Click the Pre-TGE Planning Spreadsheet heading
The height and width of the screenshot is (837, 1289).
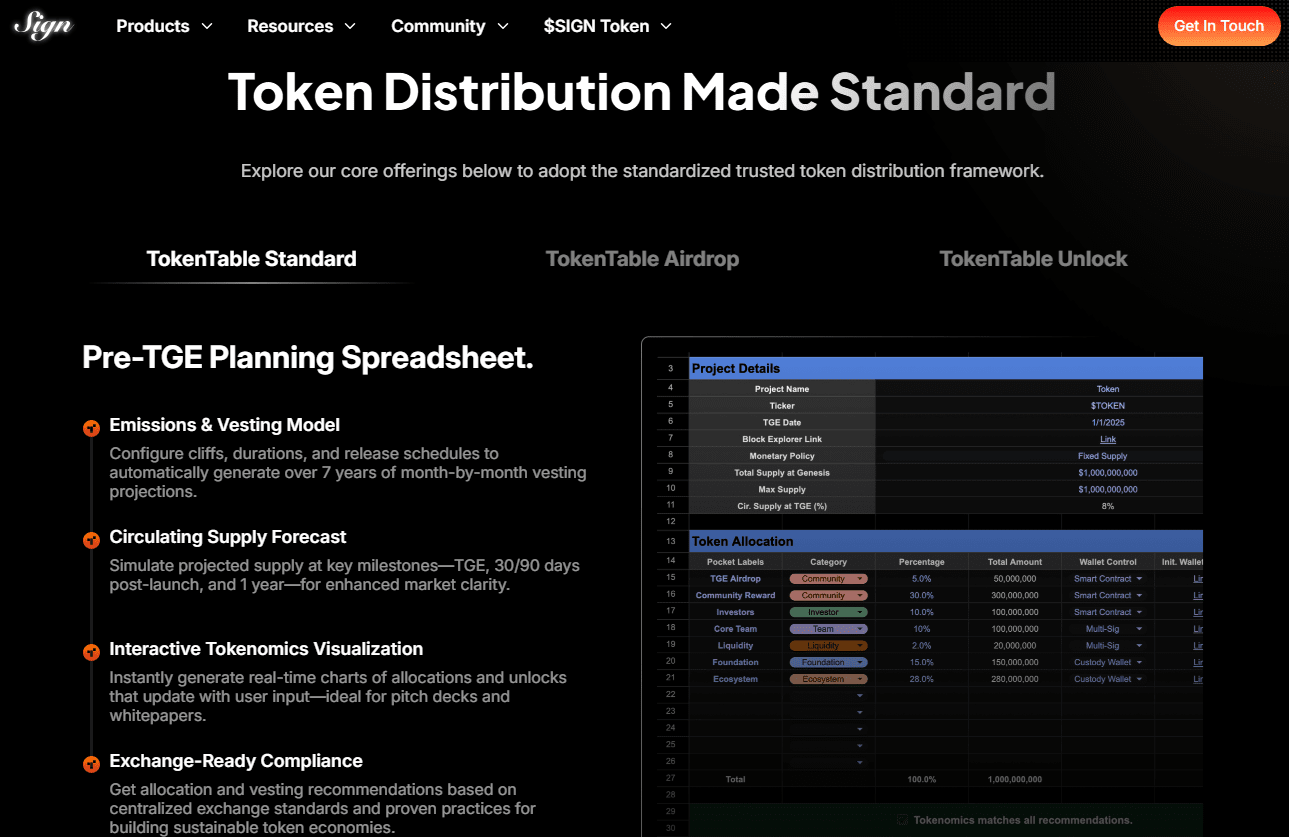tap(307, 358)
